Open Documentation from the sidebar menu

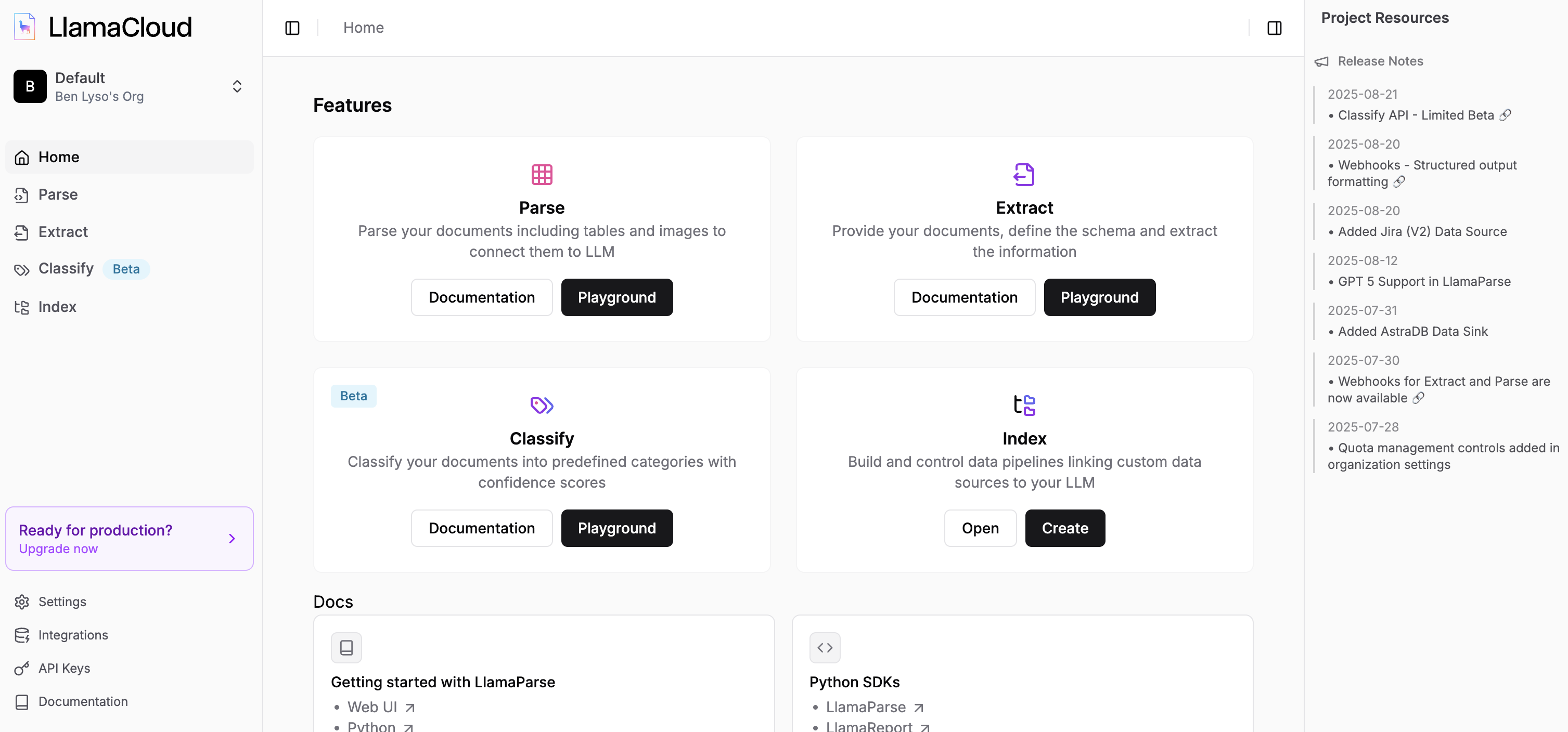83,701
